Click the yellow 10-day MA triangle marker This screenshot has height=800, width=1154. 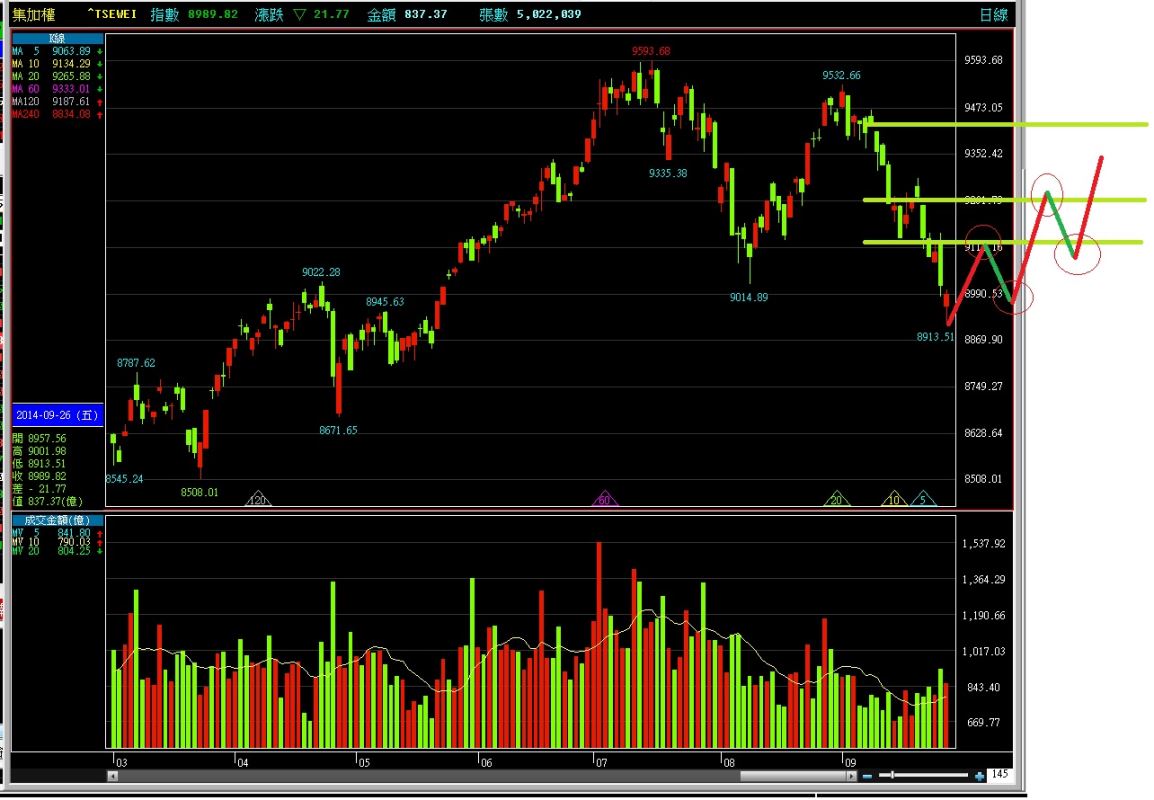(x=894, y=499)
